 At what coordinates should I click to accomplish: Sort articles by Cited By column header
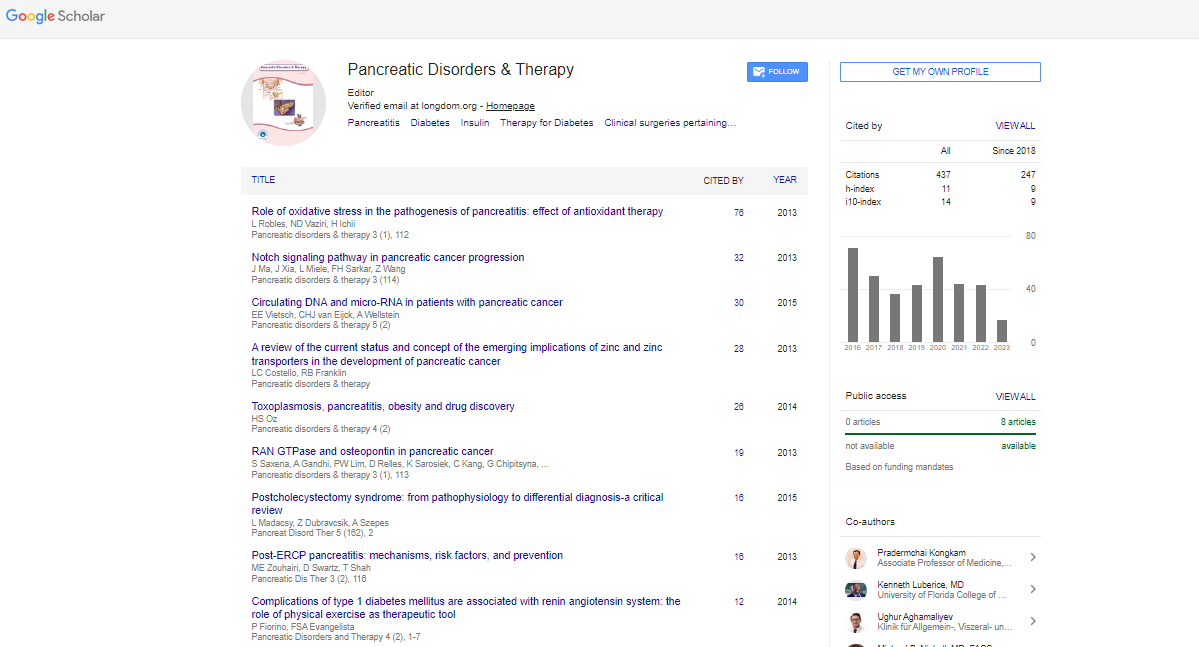pos(723,181)
